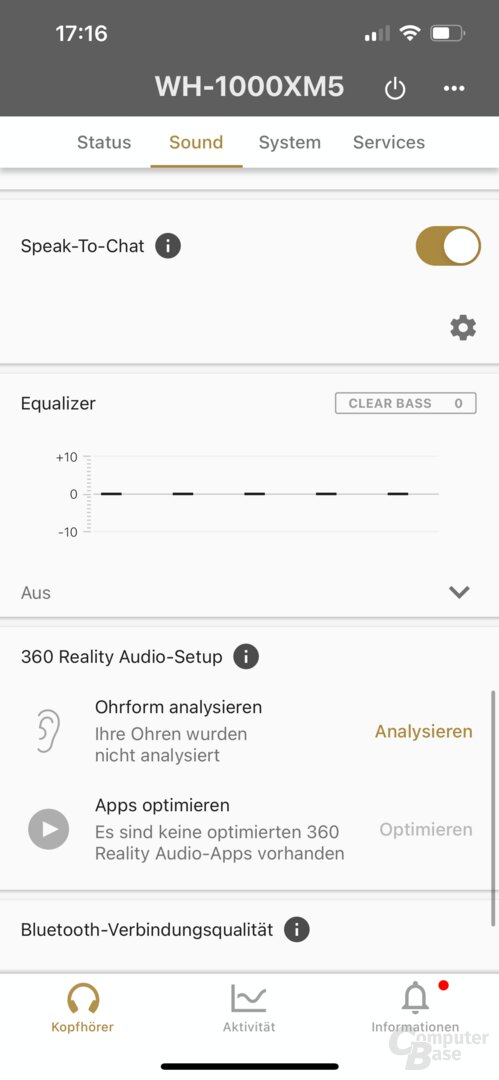The width and height of the screenshot is (499, 1080).
Task: Tap the greyed Optimieren link
Action: [x=426, y=829]
